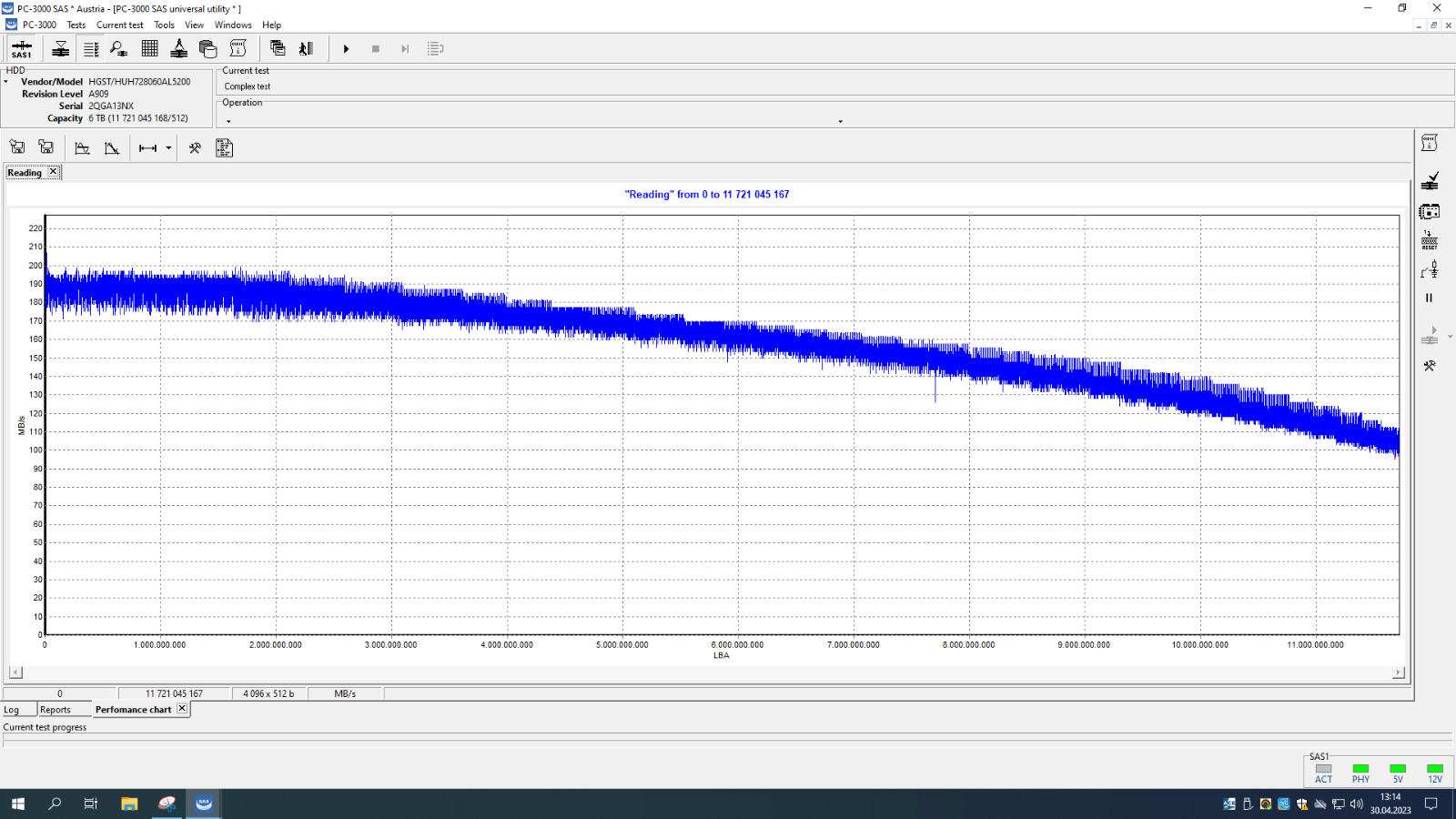The width and height of the screenshot is (1456, 819).
Task: Save chart to file icon
Action: pyautogui.click(x=46, y=147)
